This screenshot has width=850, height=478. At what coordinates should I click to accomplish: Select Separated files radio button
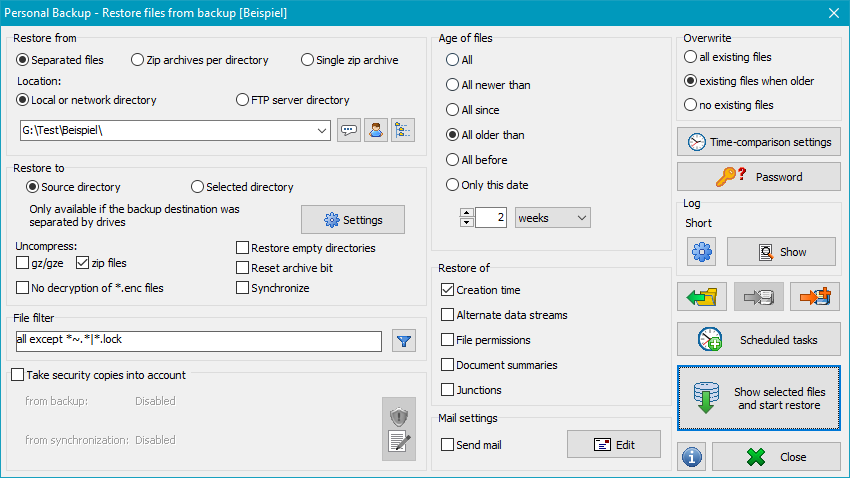(60, 60)
